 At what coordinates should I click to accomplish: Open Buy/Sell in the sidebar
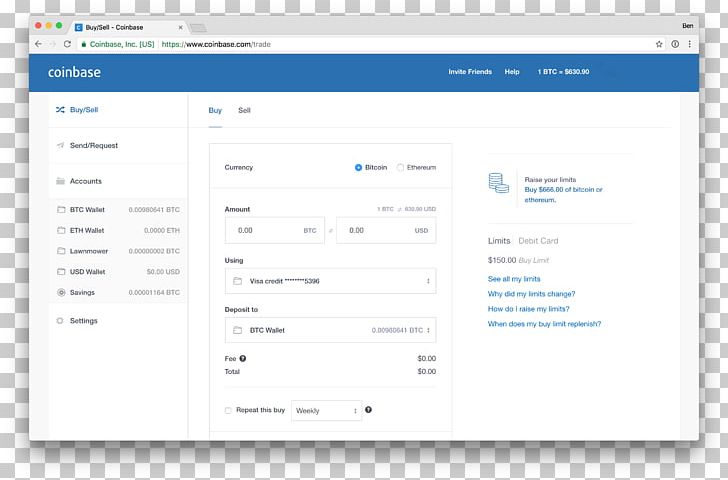point(118,110)
